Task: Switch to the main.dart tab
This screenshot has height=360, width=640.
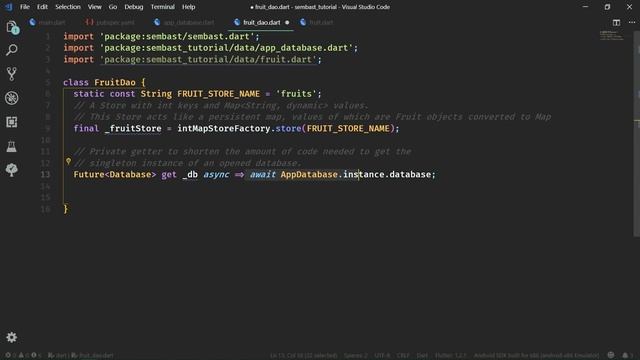Action: (x=47, y=22)
